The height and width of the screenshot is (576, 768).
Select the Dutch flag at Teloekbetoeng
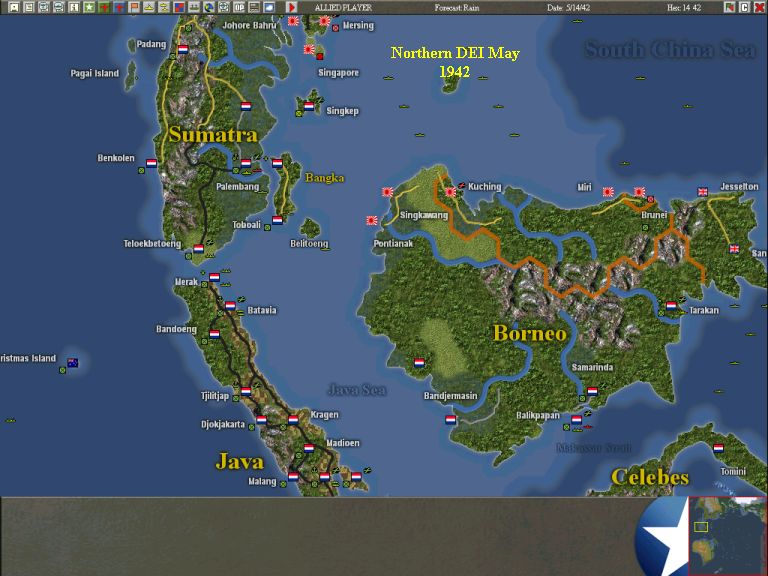198,248
